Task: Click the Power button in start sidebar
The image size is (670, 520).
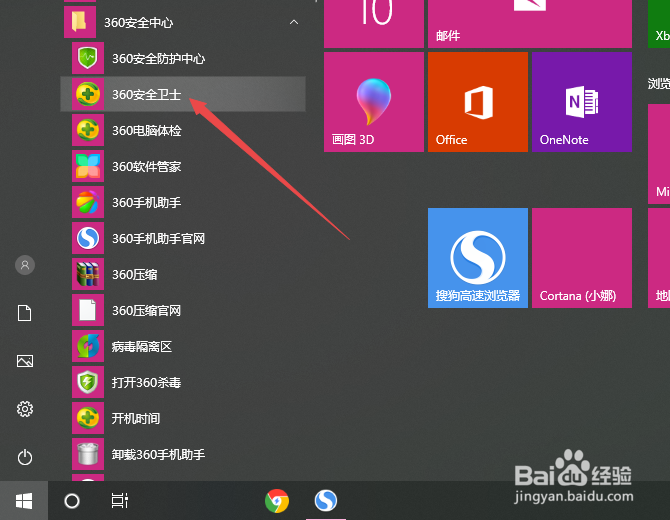Action: 25,457
